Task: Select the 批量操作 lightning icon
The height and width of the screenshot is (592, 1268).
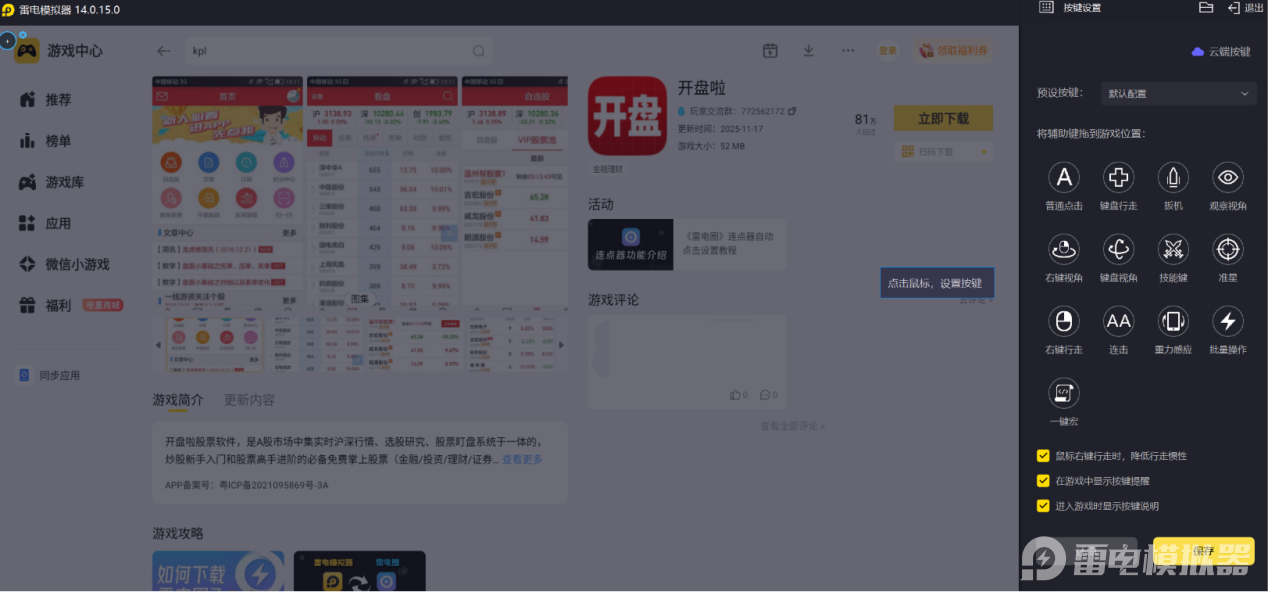Action: coord(1228,321)
